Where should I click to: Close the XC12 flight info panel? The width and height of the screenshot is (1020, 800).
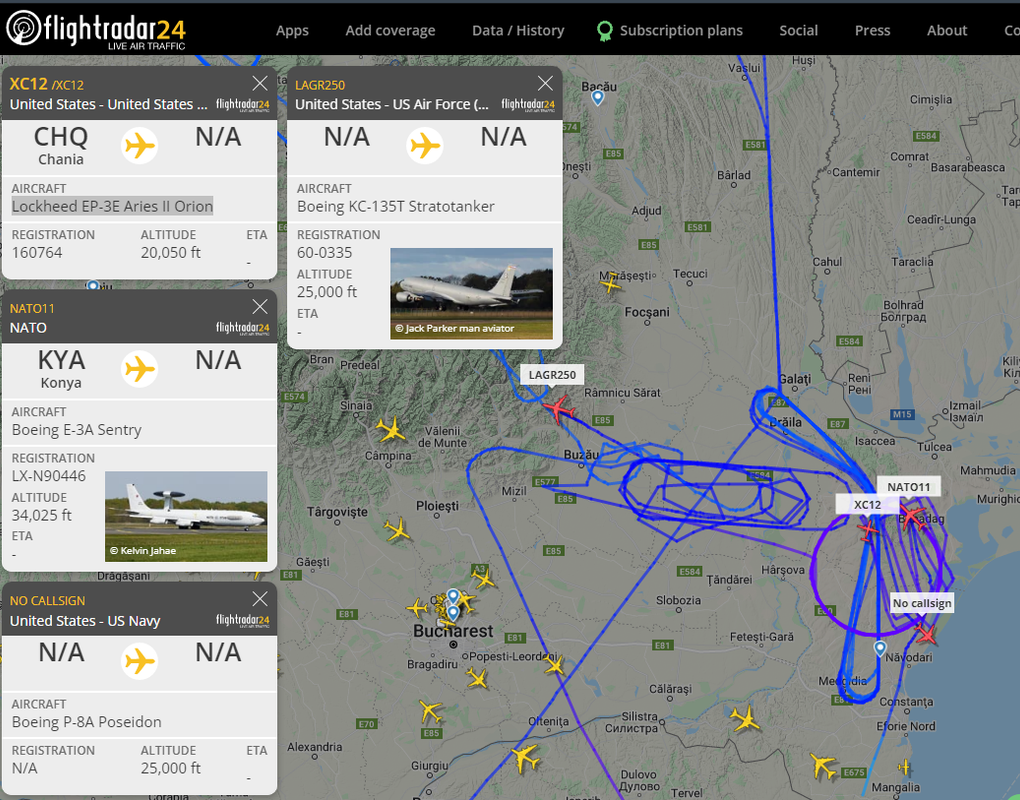(260, 83)
